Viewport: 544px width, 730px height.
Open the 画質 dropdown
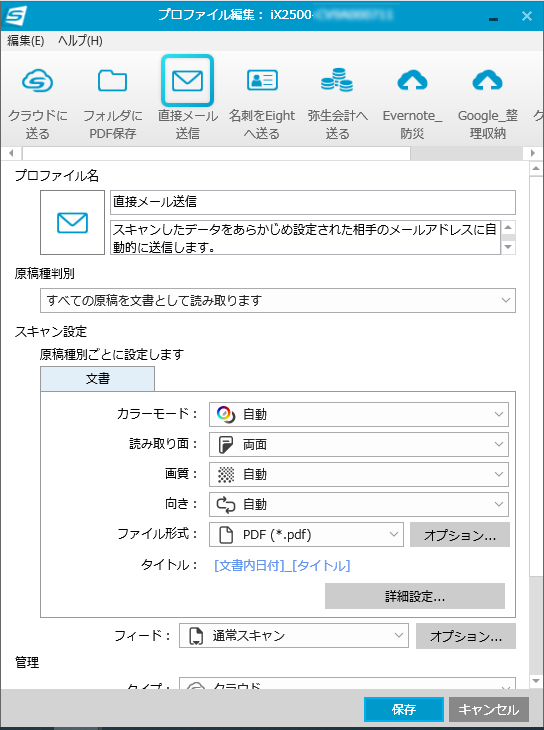pos(359,474)
